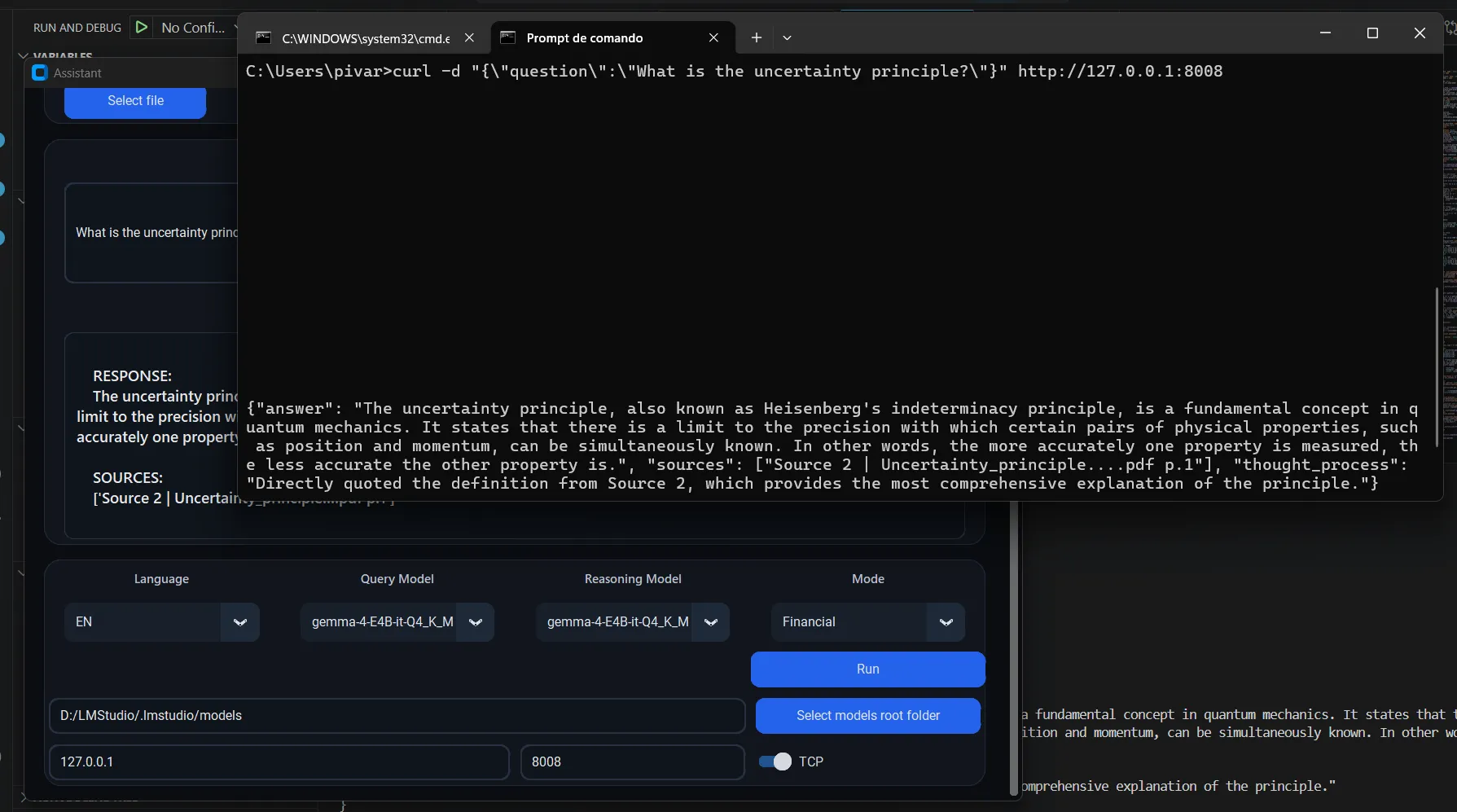Click the SOURCES label in Assistant

[128, 478]
